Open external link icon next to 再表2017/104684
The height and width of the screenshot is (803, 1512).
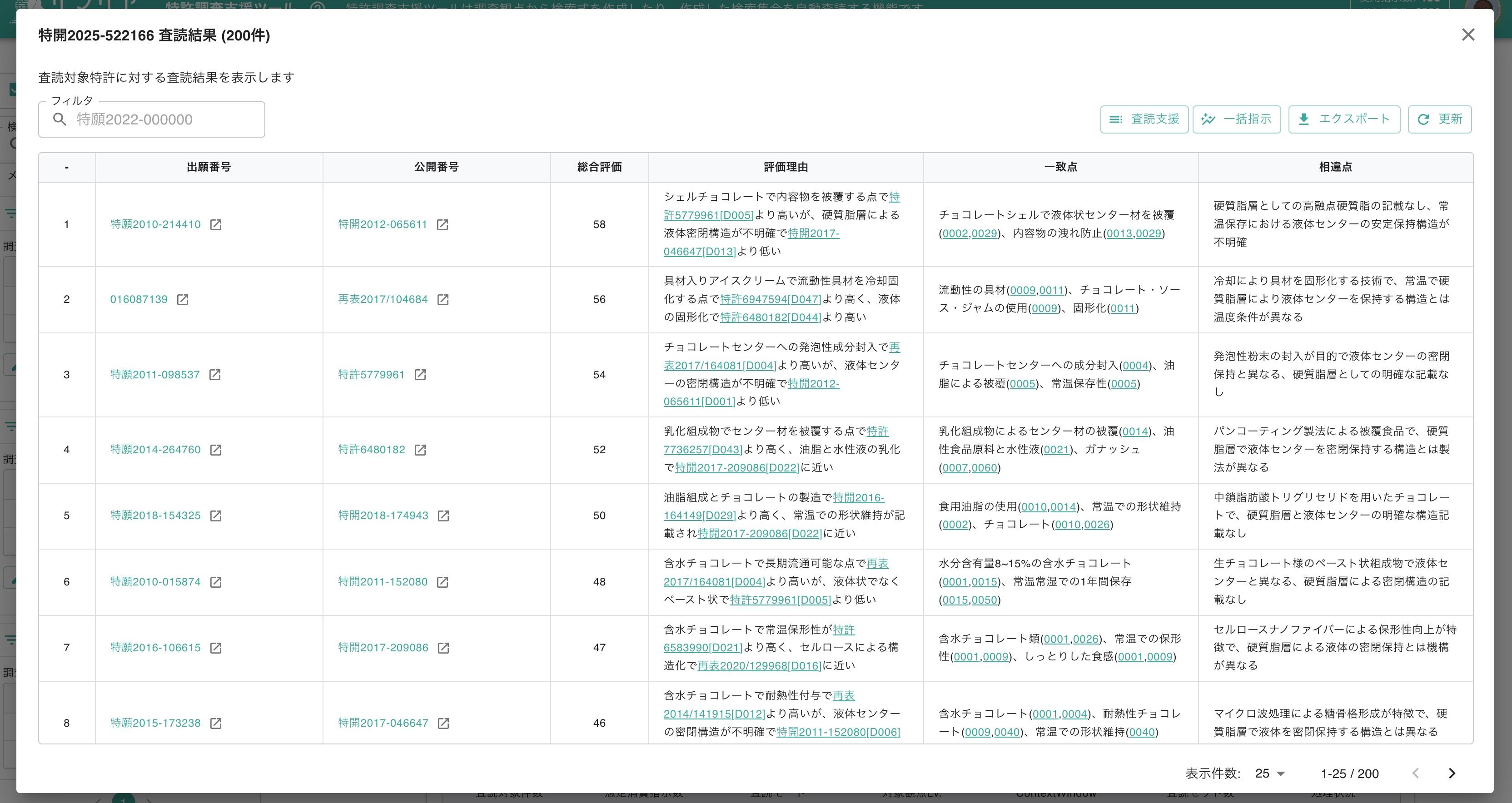443,299
